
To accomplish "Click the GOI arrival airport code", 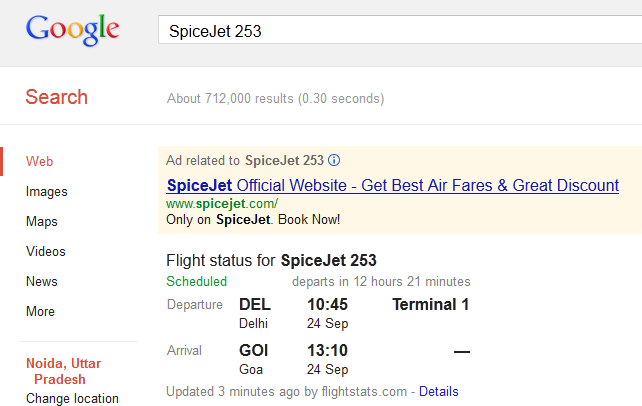I will pos(254,351).
